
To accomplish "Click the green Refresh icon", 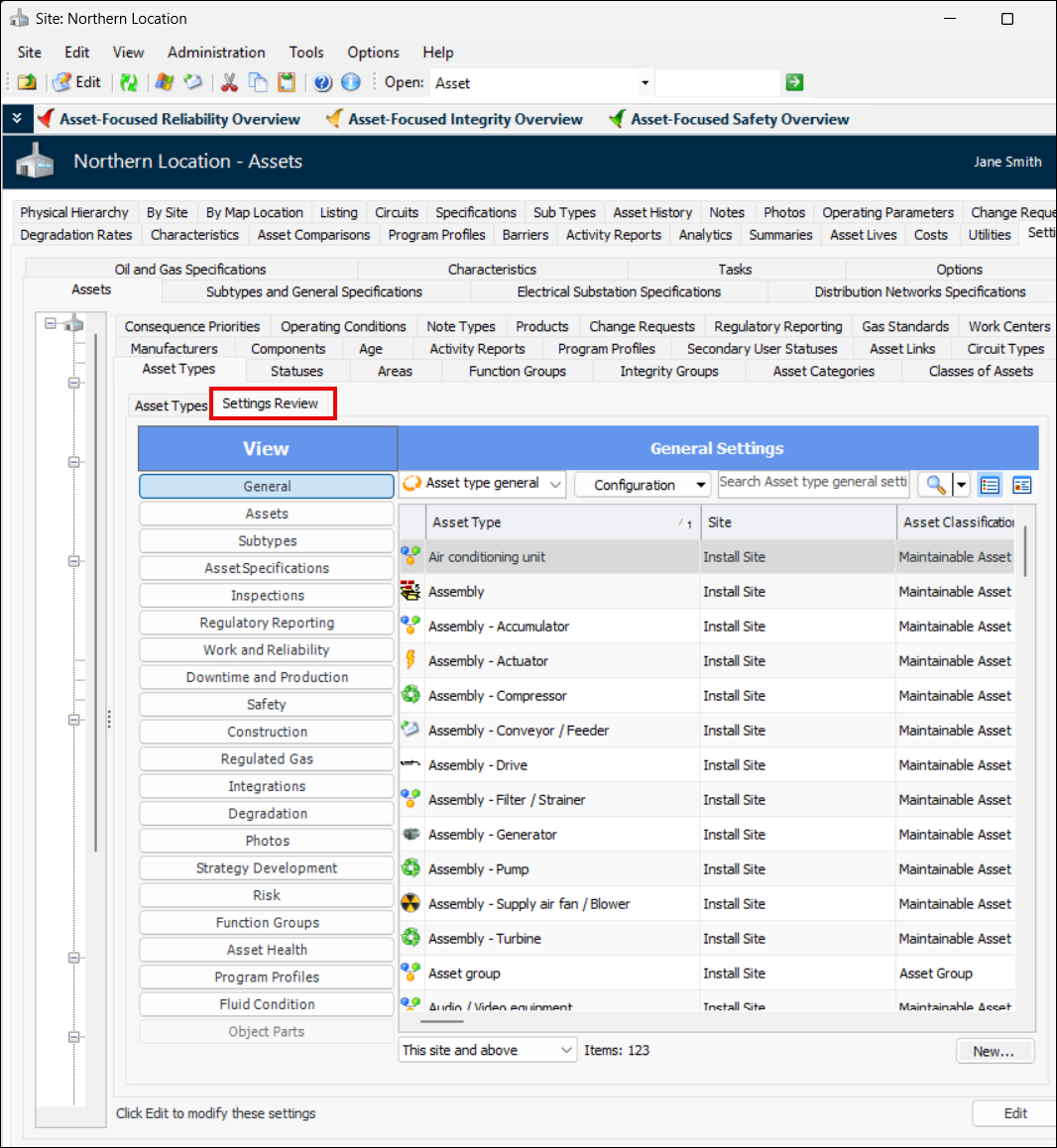I will tap(128, 82).
